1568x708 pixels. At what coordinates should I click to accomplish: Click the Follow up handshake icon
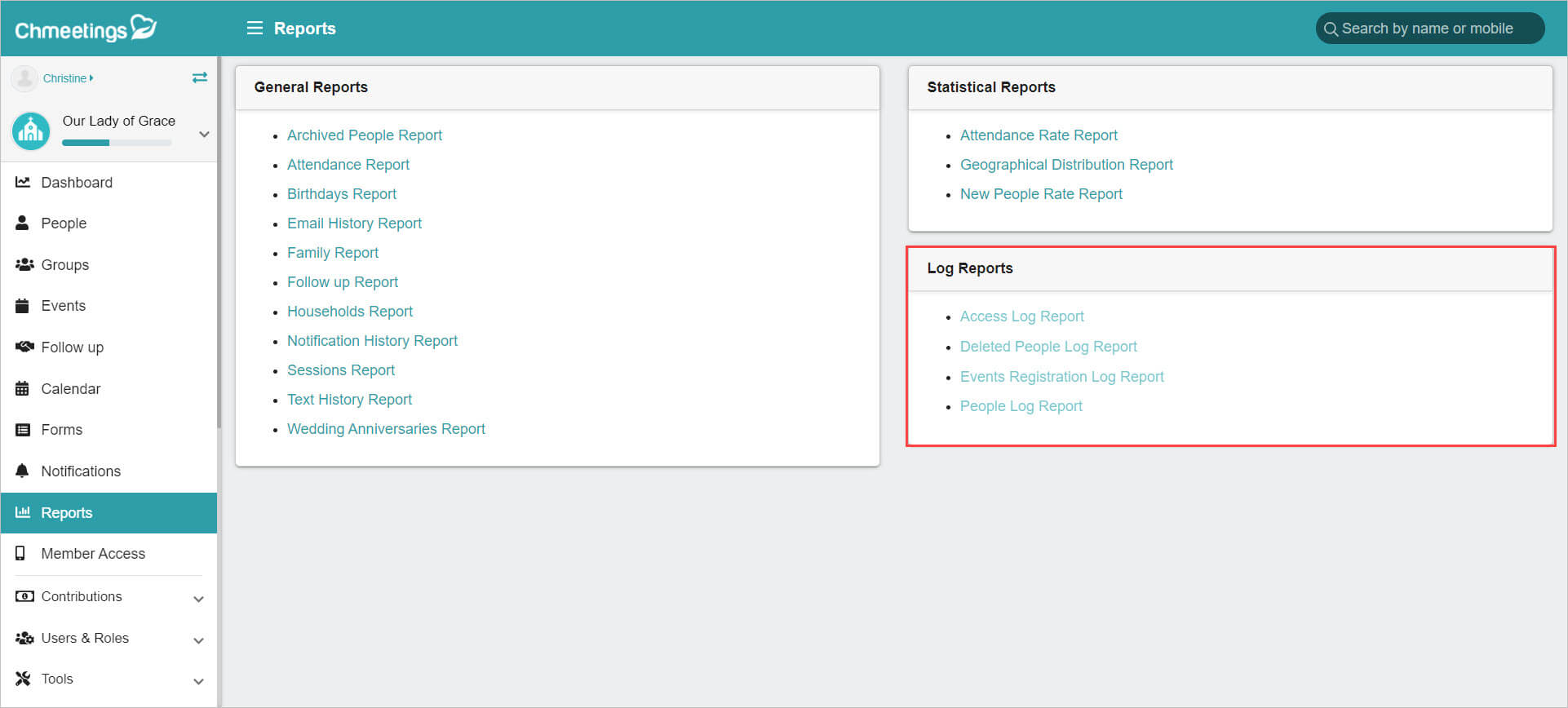click(24, 347)
